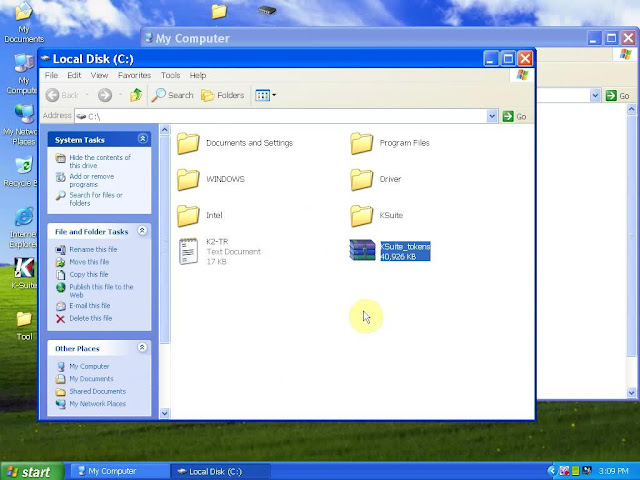Click the My Computer window address dropdown arrow
This screenshot has height=480, width=640.
pyautogui.click(x=595, y=96)
